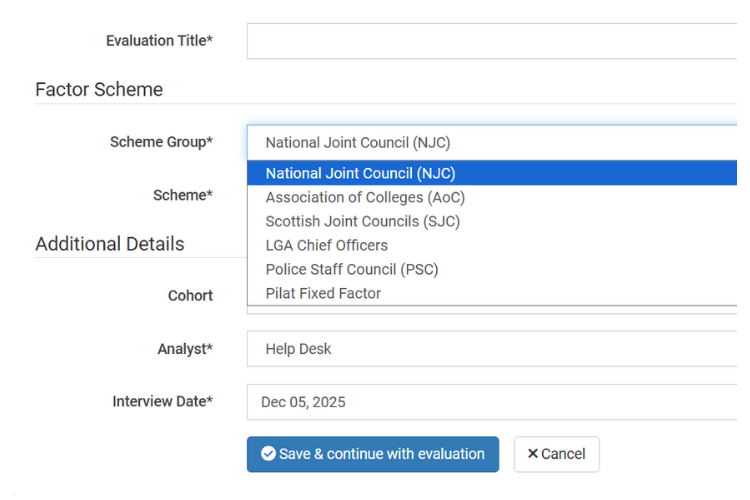Open the Analyst dropdown showing Help Desk

click(492, 349)
